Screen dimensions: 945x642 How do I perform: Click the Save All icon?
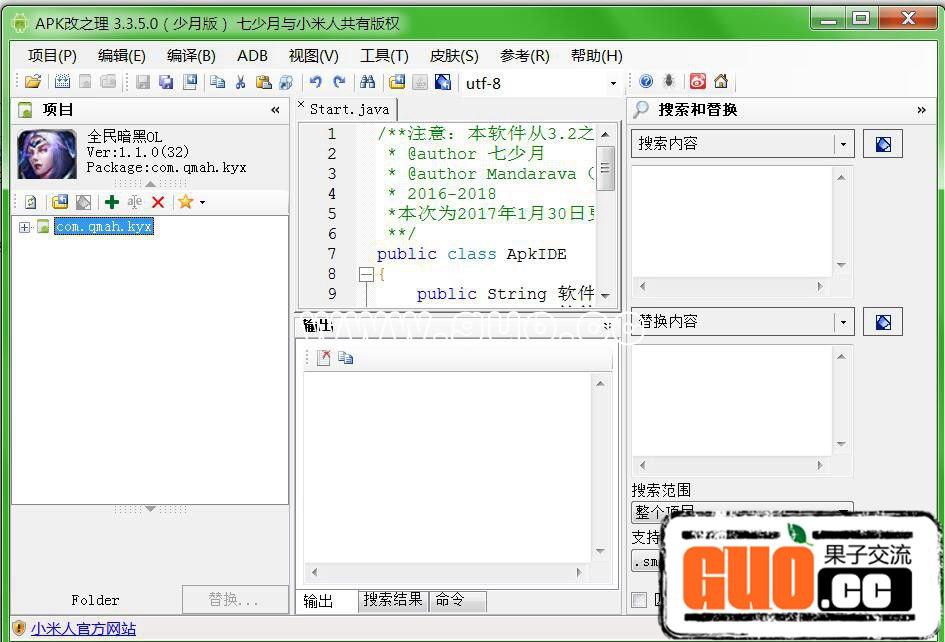(166, 81)
